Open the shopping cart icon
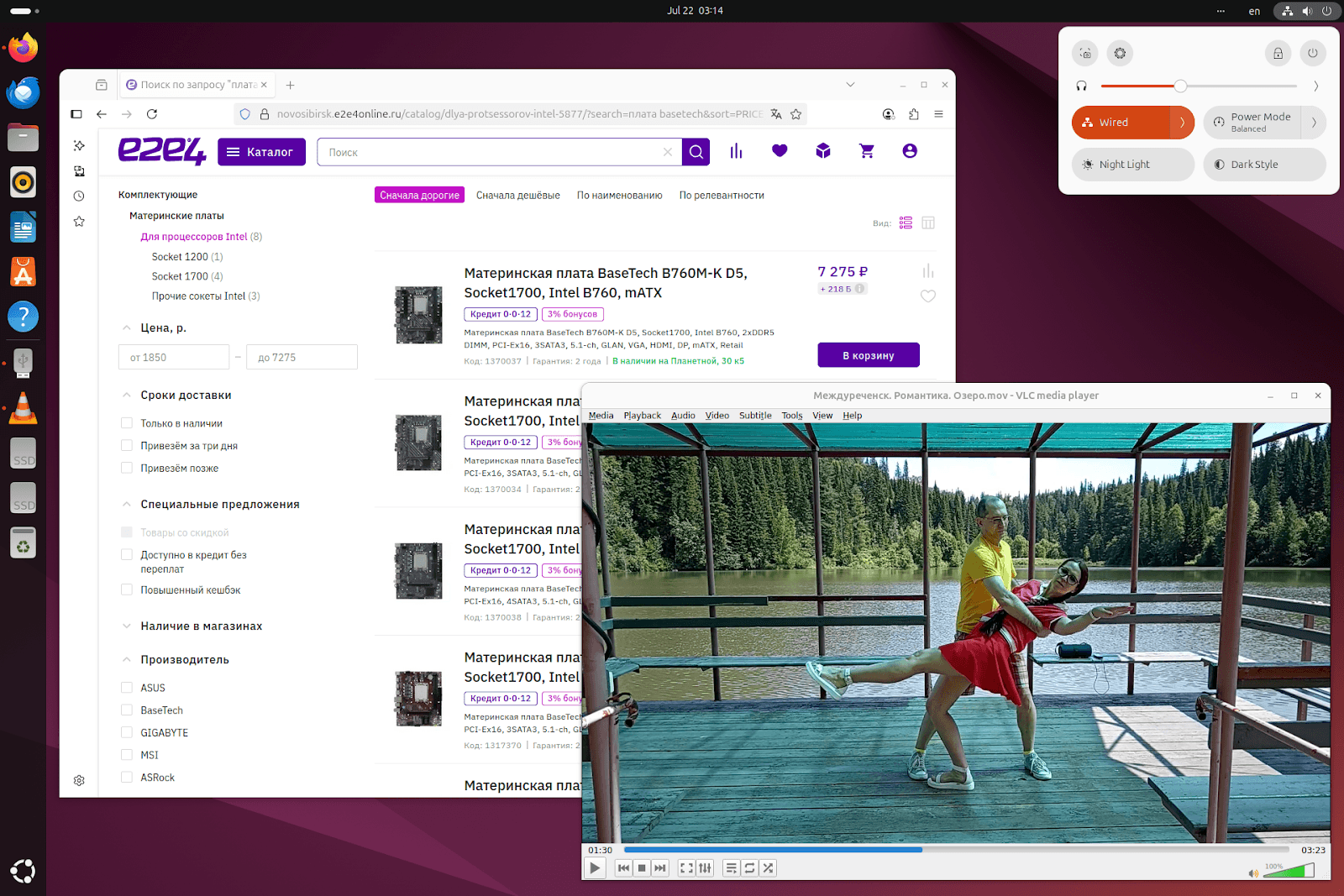 867,151
